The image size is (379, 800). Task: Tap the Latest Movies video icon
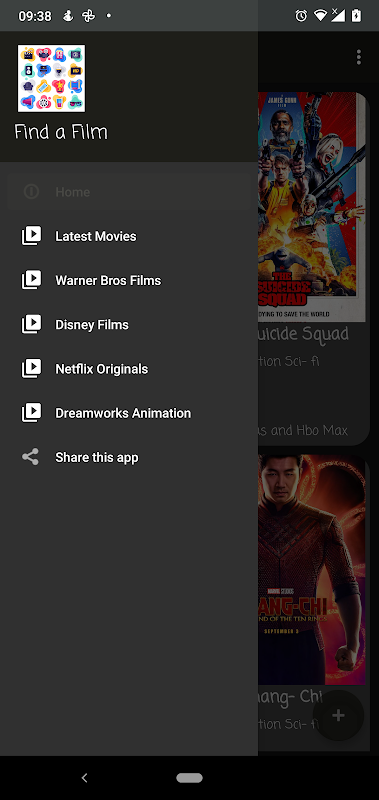[x=31, y=236]
